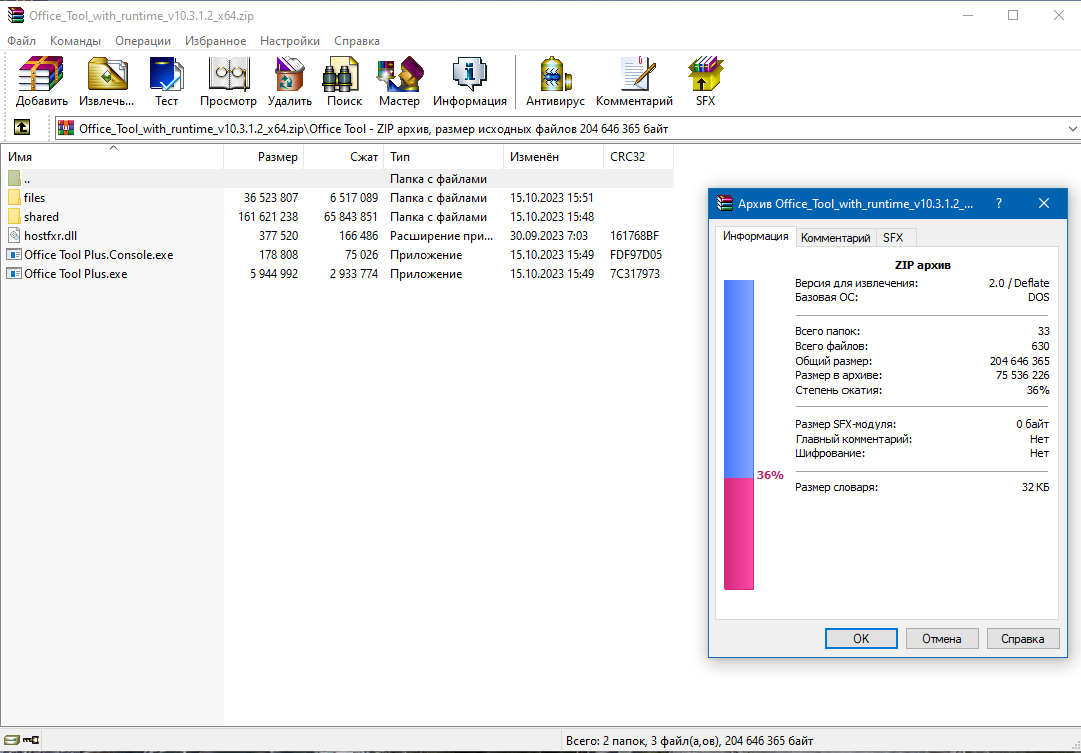Click the drive icon in status bar

point(12,741)
